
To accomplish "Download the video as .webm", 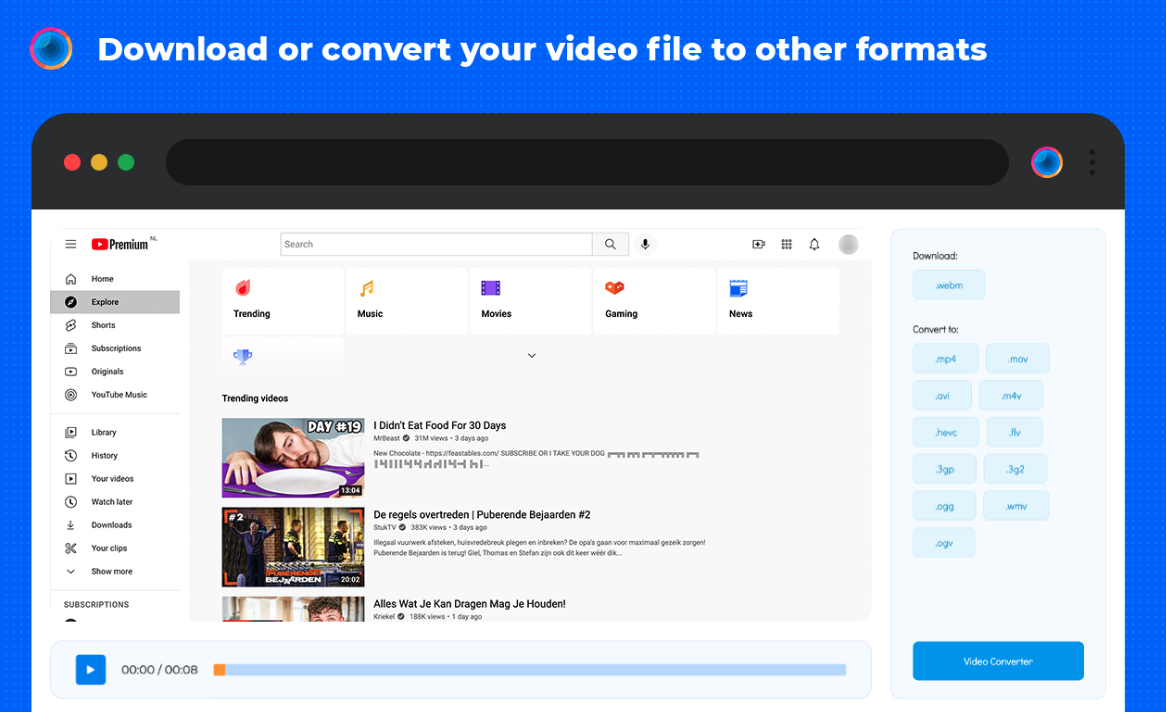I will coord(949,285).
